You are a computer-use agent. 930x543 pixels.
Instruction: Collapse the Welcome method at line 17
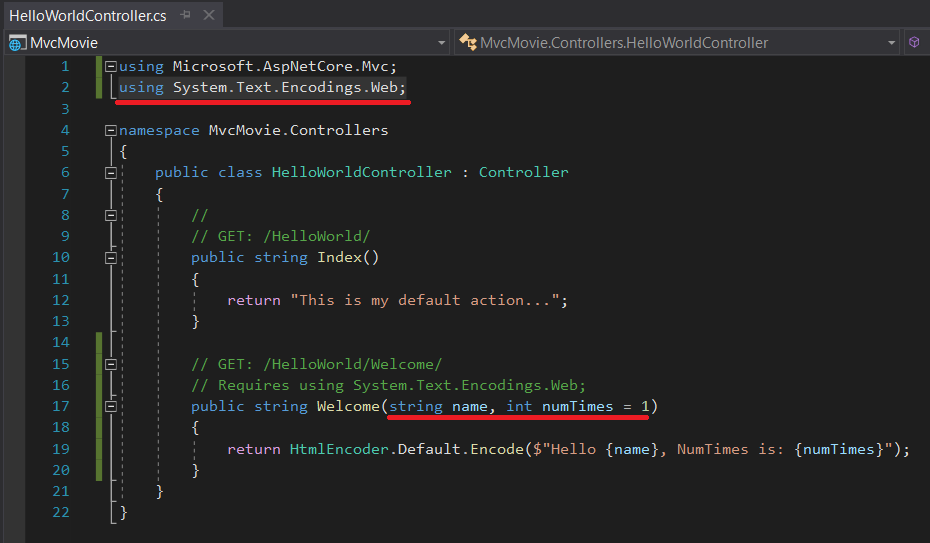point(110,407)
